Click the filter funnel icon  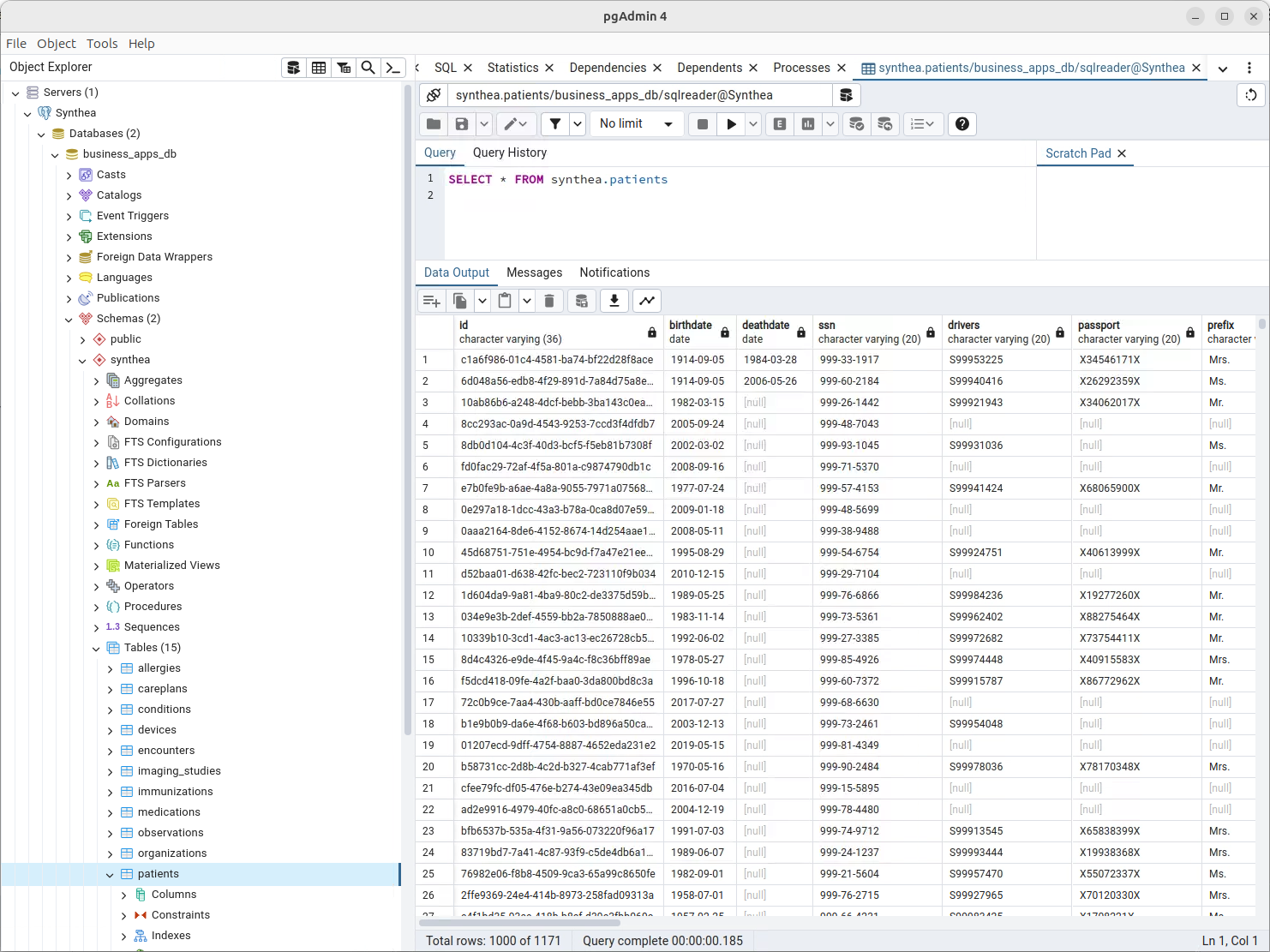[x=555, y=124]
